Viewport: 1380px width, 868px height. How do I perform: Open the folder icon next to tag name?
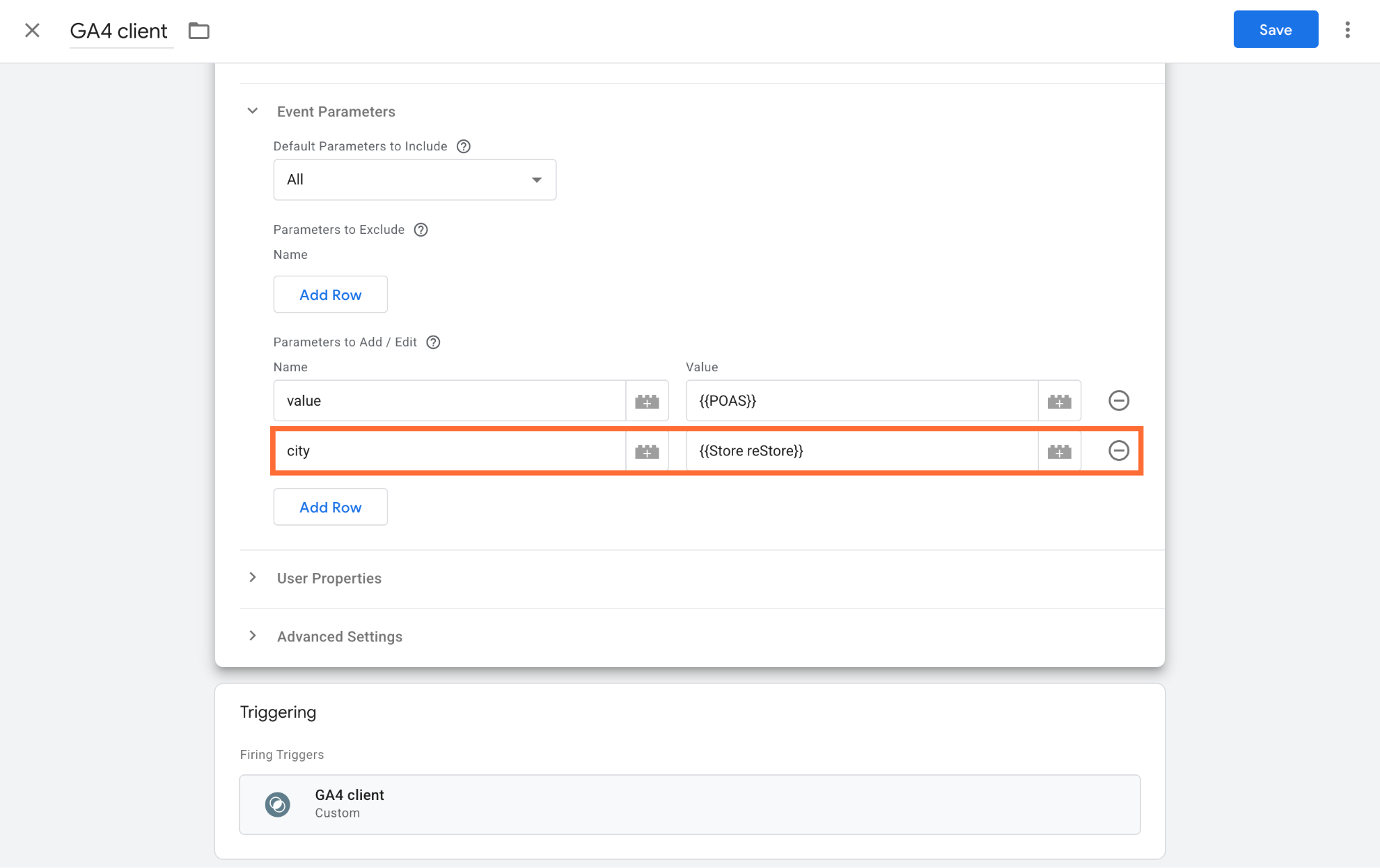tap(199, 31)
